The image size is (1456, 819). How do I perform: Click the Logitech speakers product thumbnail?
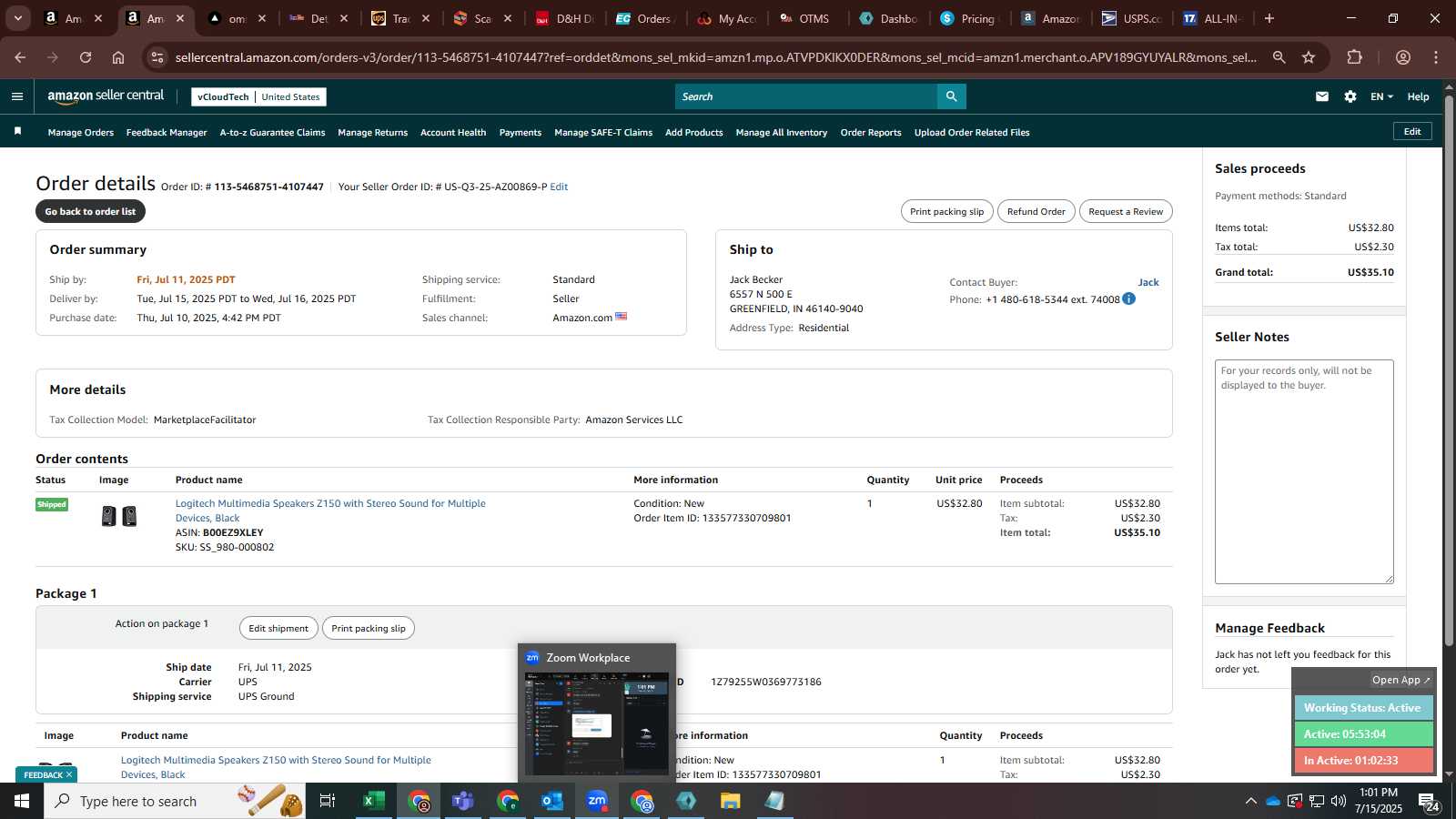pos(119,517)
